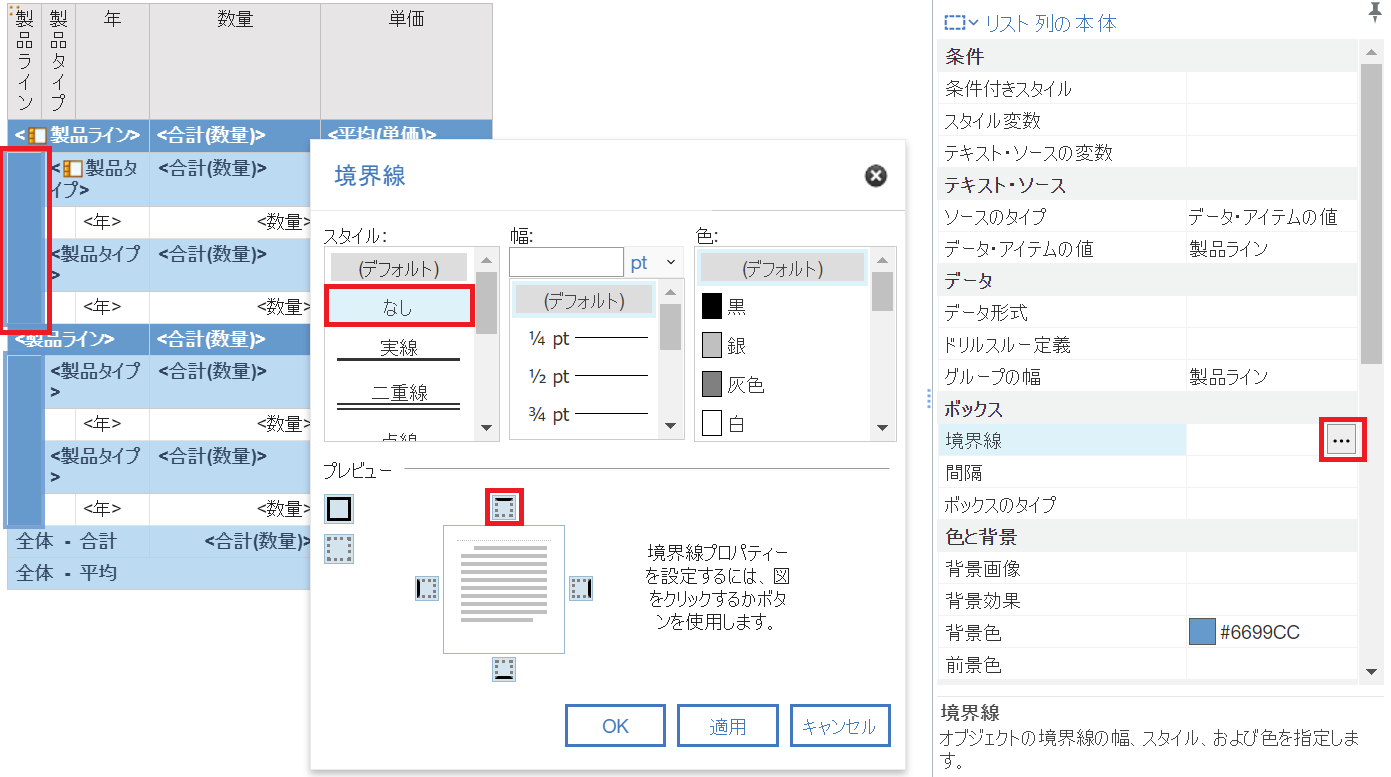
Task: Select 二重線 line style
Action: coord(399,393)
